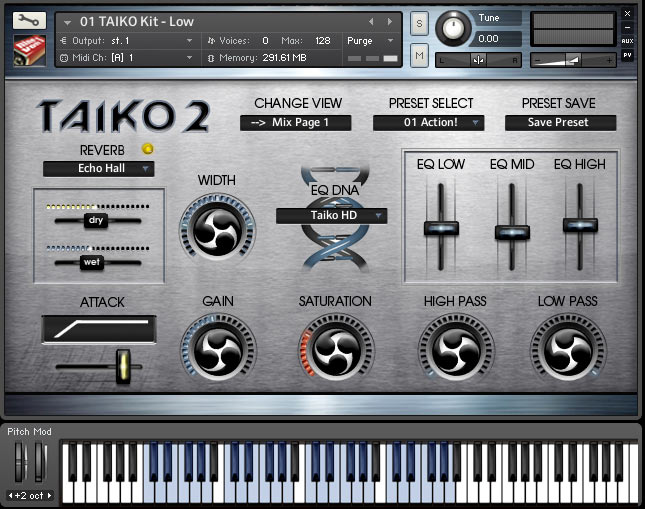This screenshot has width=645, height=509.
Task: Toggle the Solo (S) button
Action: pos(419,23)
